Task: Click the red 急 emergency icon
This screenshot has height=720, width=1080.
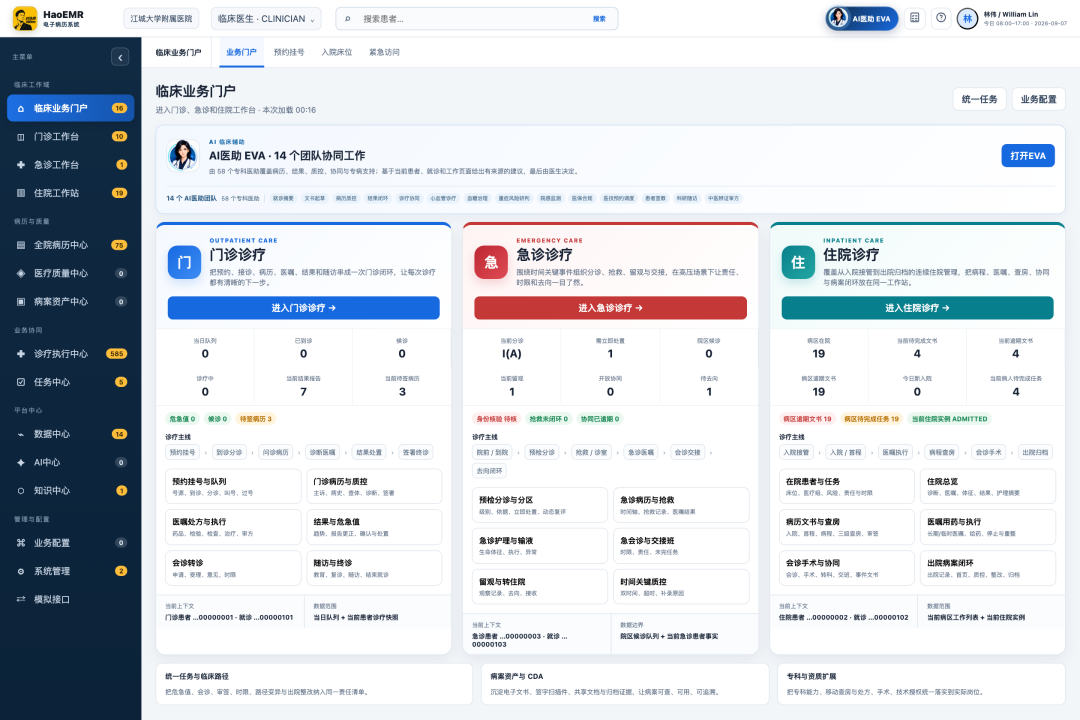Action: tap(491, 263)
